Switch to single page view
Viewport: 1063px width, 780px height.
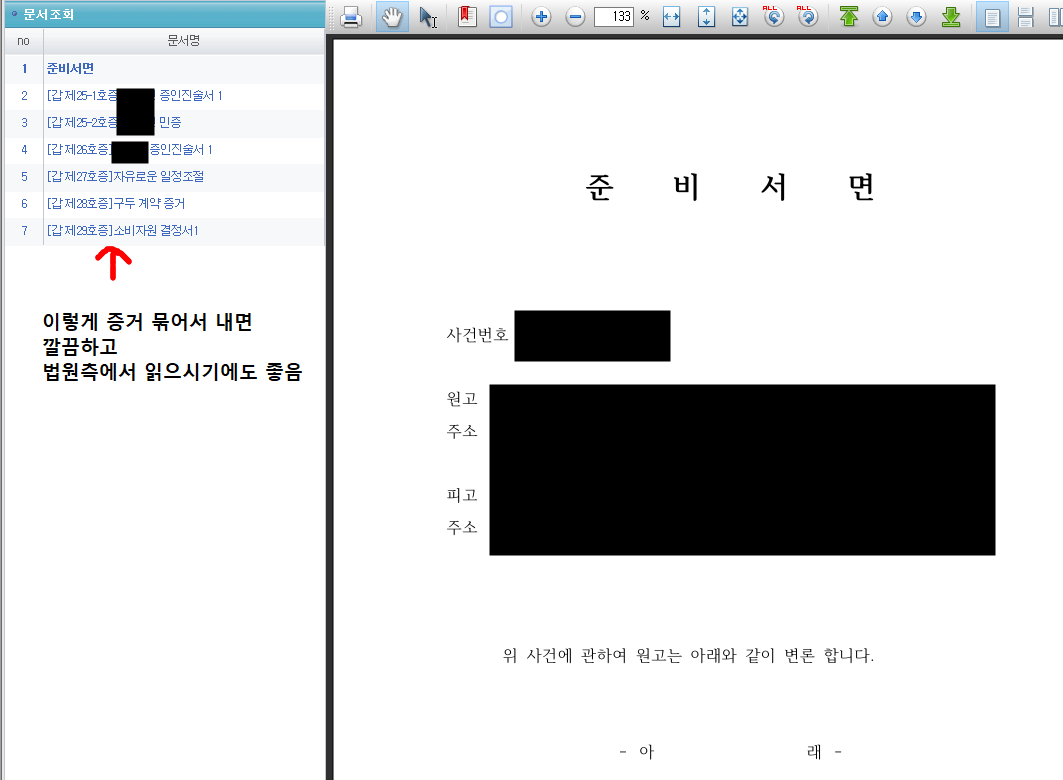click(992, 16)
